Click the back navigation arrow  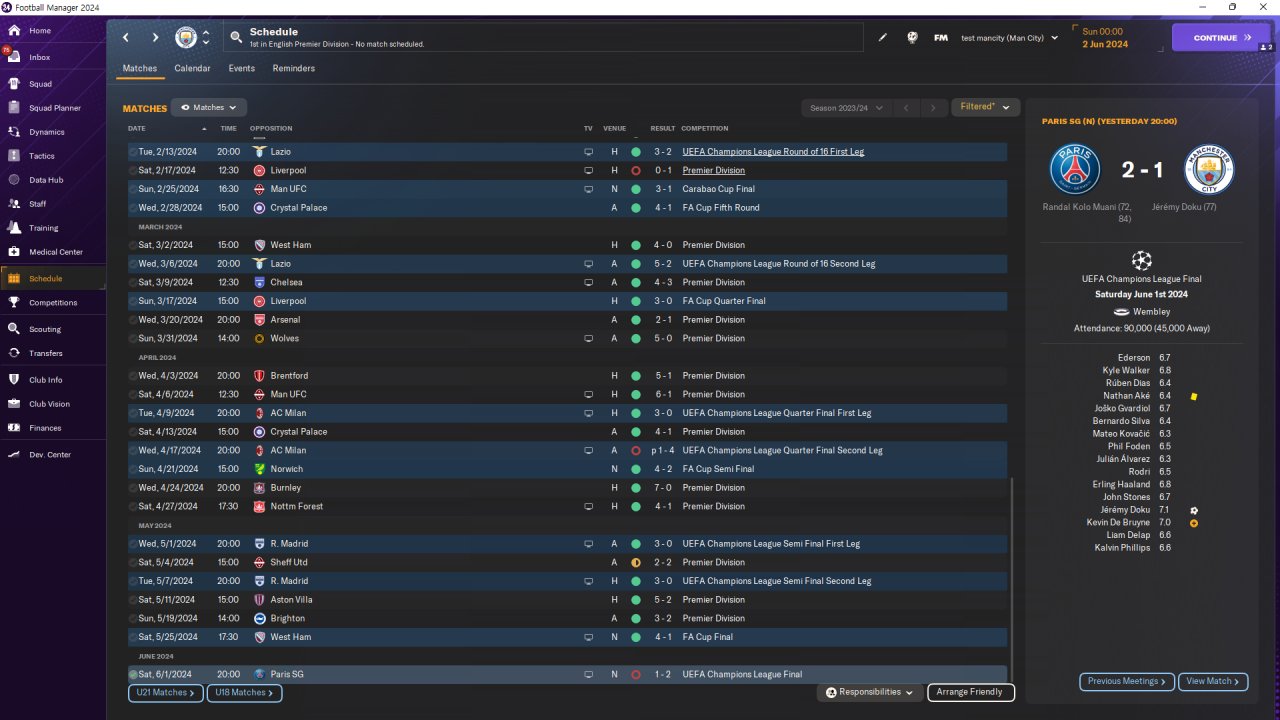coord(126,38)
